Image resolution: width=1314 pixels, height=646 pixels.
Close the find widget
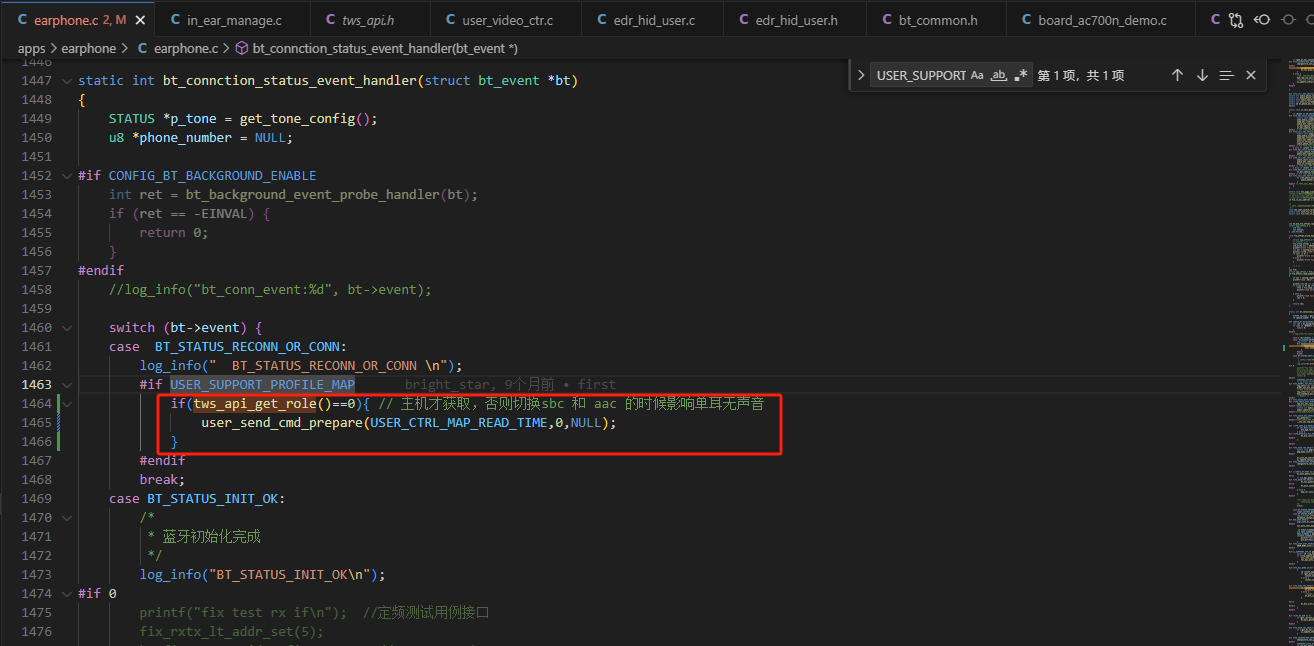click(1251, 75)
